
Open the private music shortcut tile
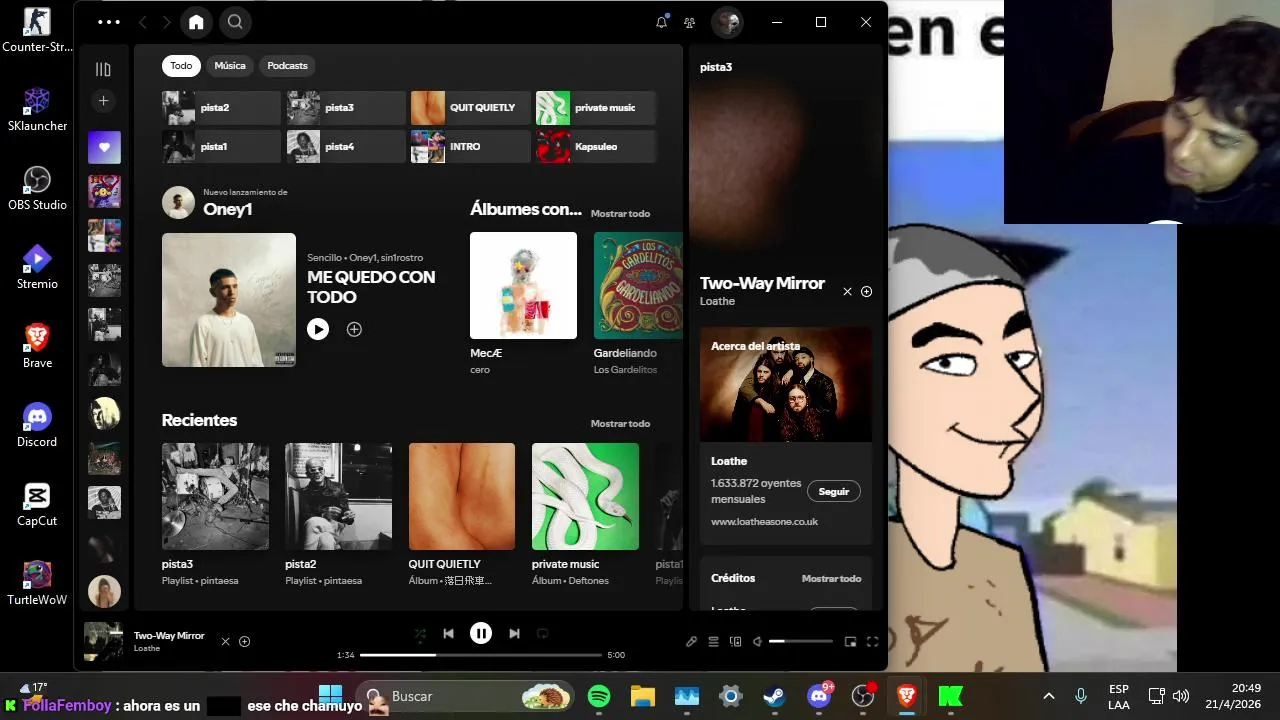pyautogui.click(x=595, y=108)
